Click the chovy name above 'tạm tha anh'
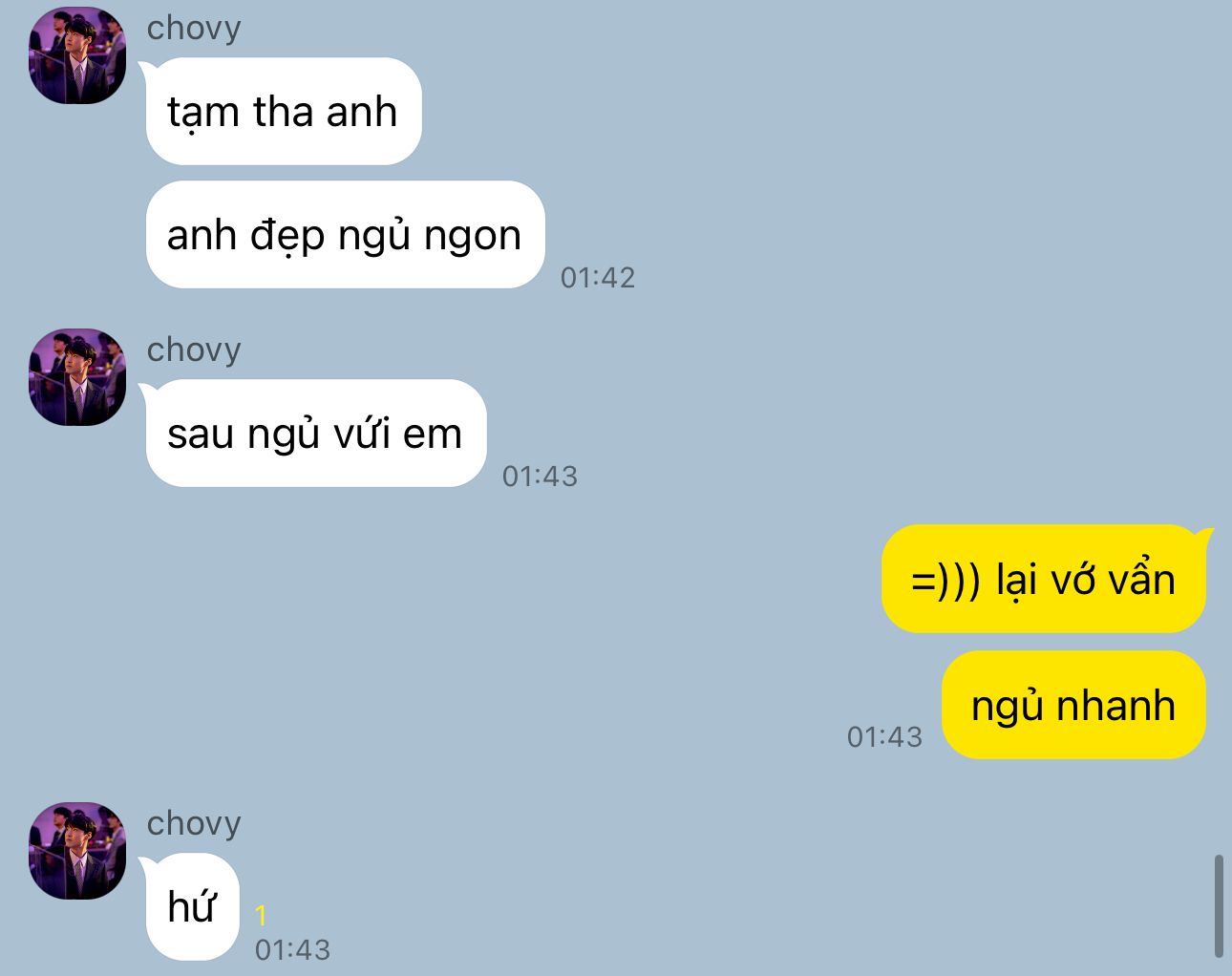The height and width of the screenshot is (976, 1232). (x=194, y=29)
